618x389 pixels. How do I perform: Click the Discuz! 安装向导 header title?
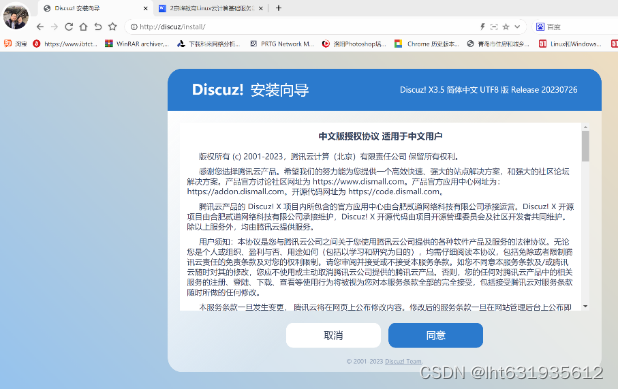pos(250,90)
